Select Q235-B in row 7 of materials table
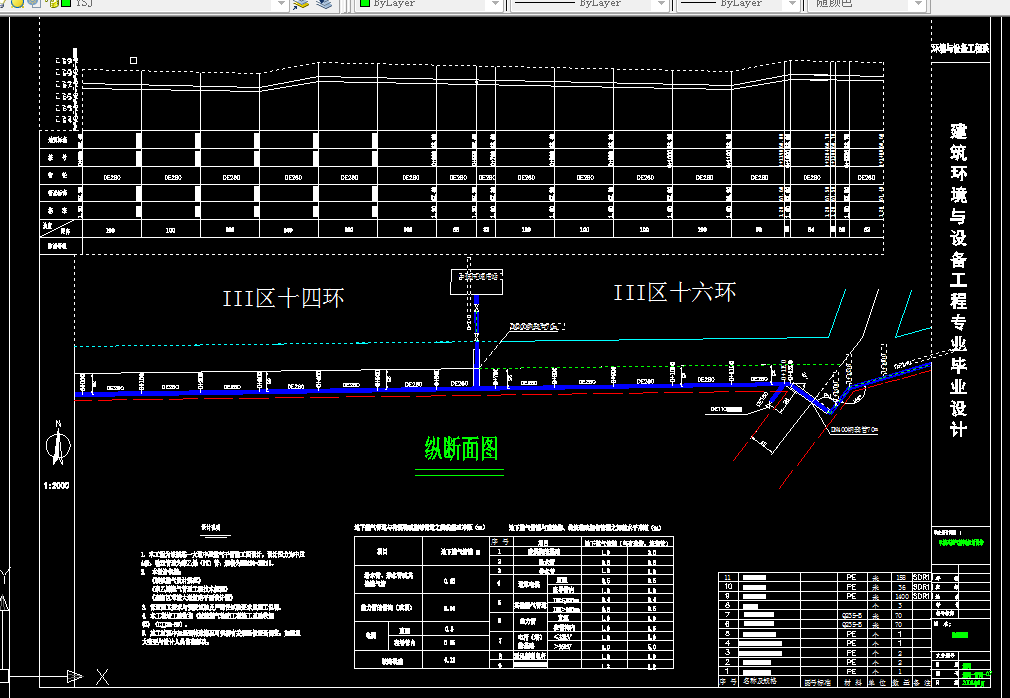1010x698 pixels. 851,616
